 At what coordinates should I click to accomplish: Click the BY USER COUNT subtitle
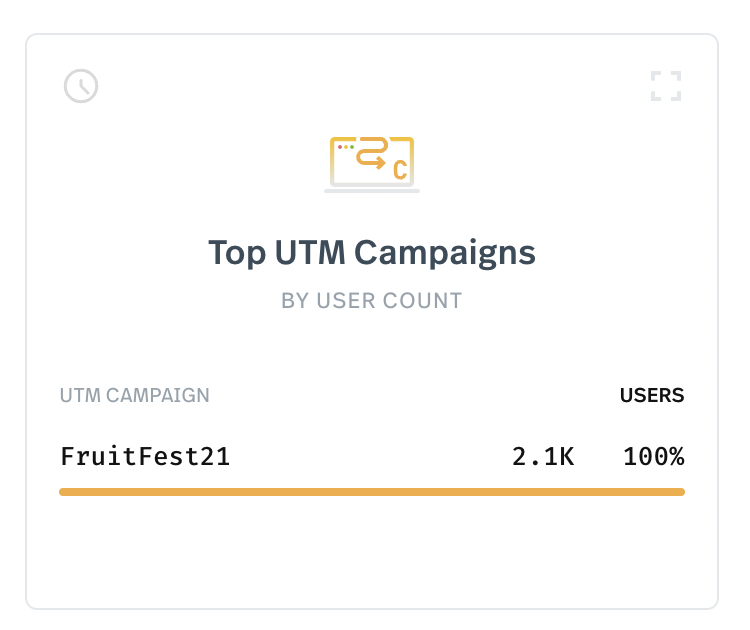tap(372, 301)
